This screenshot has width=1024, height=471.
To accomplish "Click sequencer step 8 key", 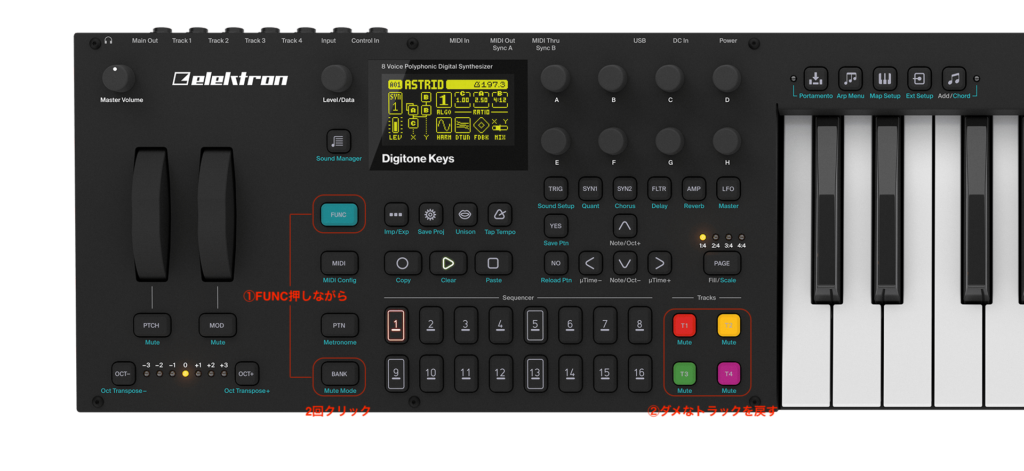I will 639,325.
